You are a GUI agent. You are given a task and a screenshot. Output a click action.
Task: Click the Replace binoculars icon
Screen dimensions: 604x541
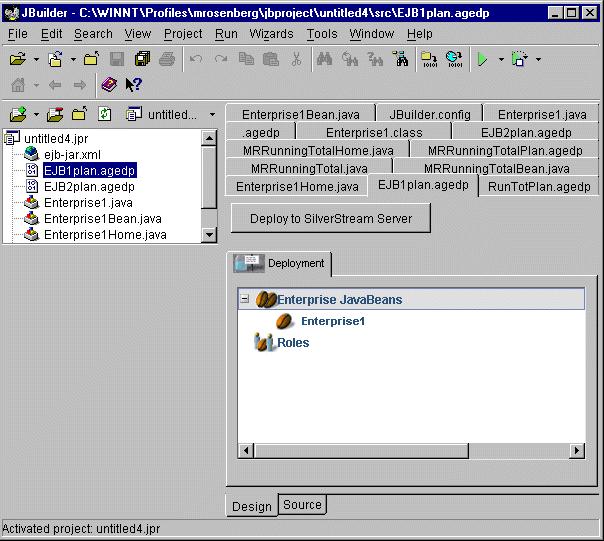(x=375, y=59)
